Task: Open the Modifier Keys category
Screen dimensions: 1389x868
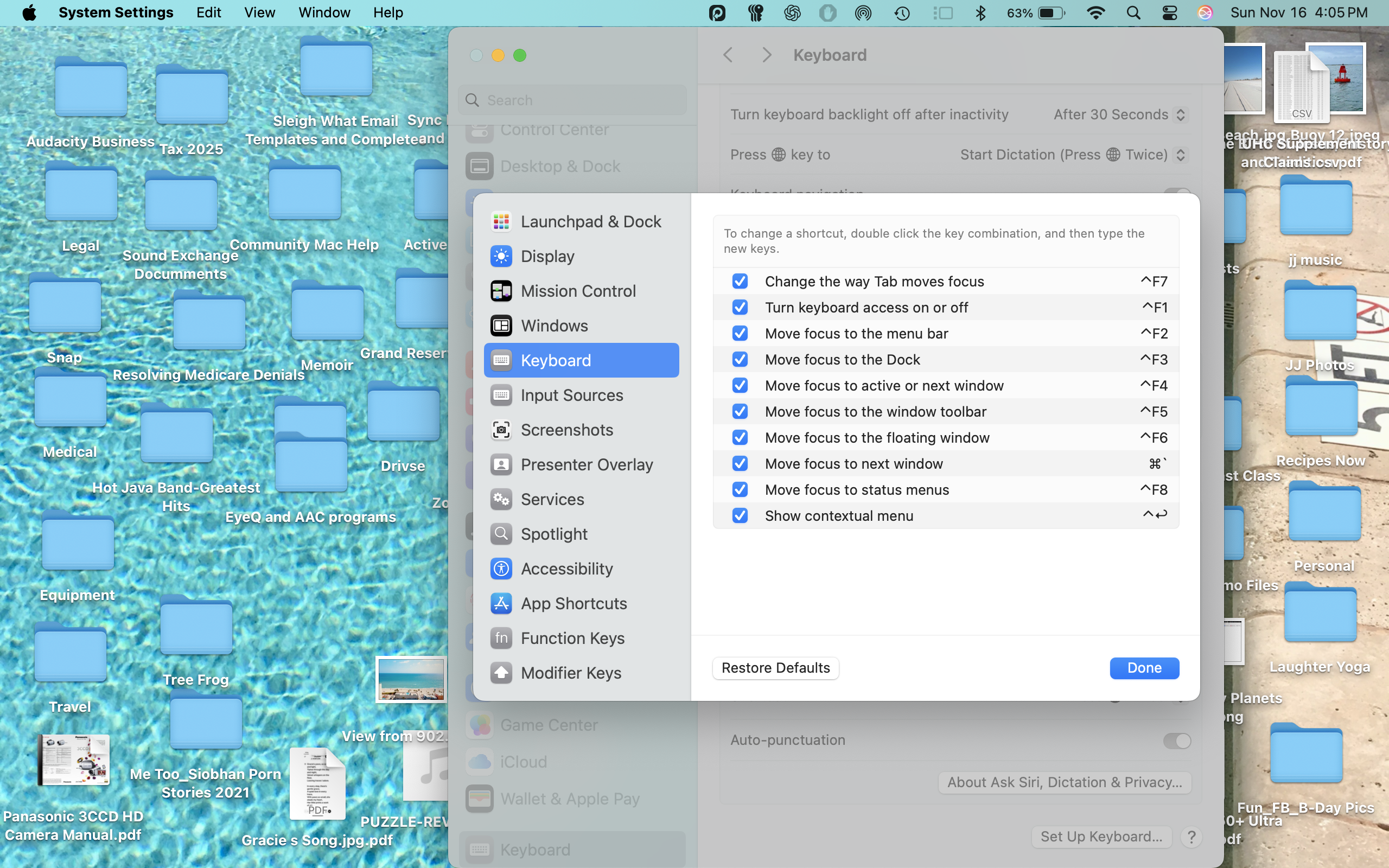Action: (571, 673)
